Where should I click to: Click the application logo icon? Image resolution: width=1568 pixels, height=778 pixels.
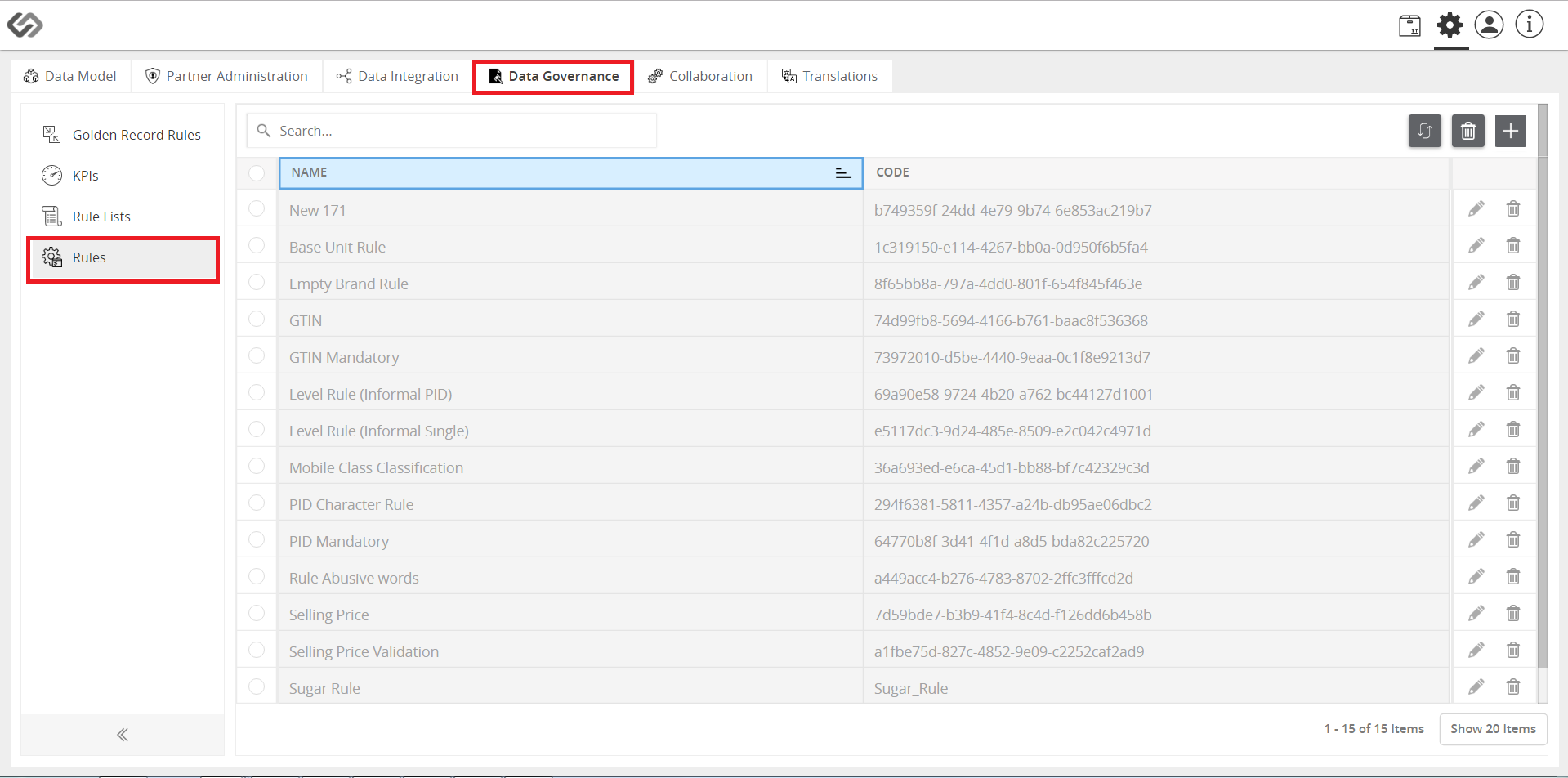click(25, 25)
